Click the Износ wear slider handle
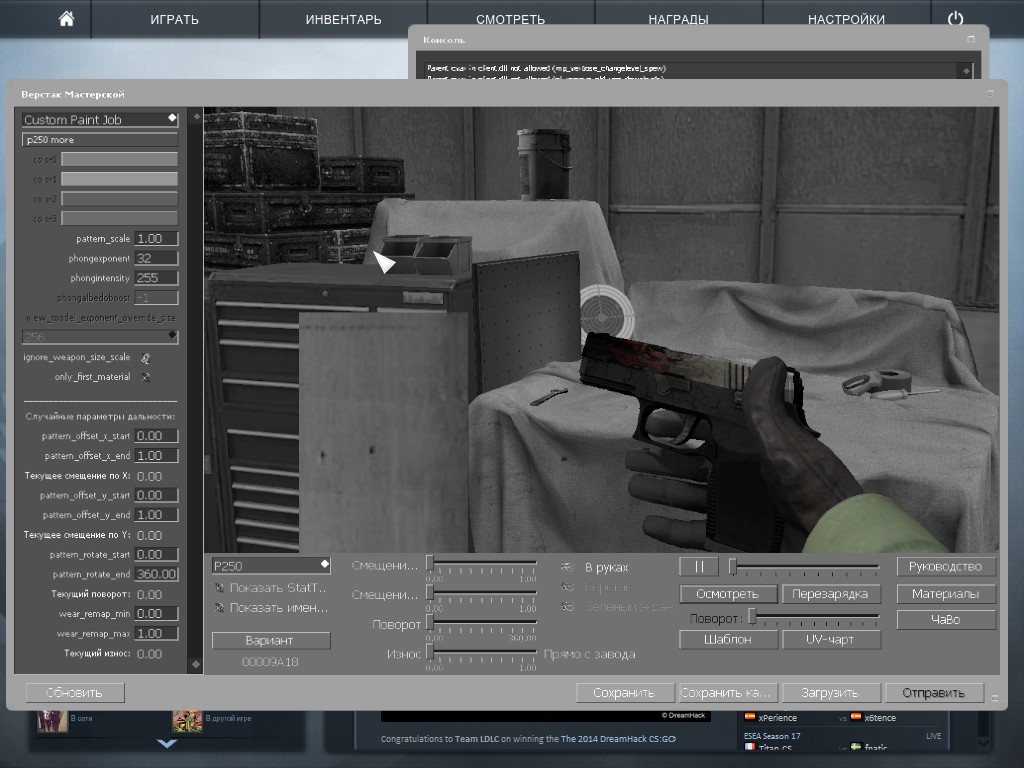Viewport: 1024px width, 768px height. tap(430, 649)
